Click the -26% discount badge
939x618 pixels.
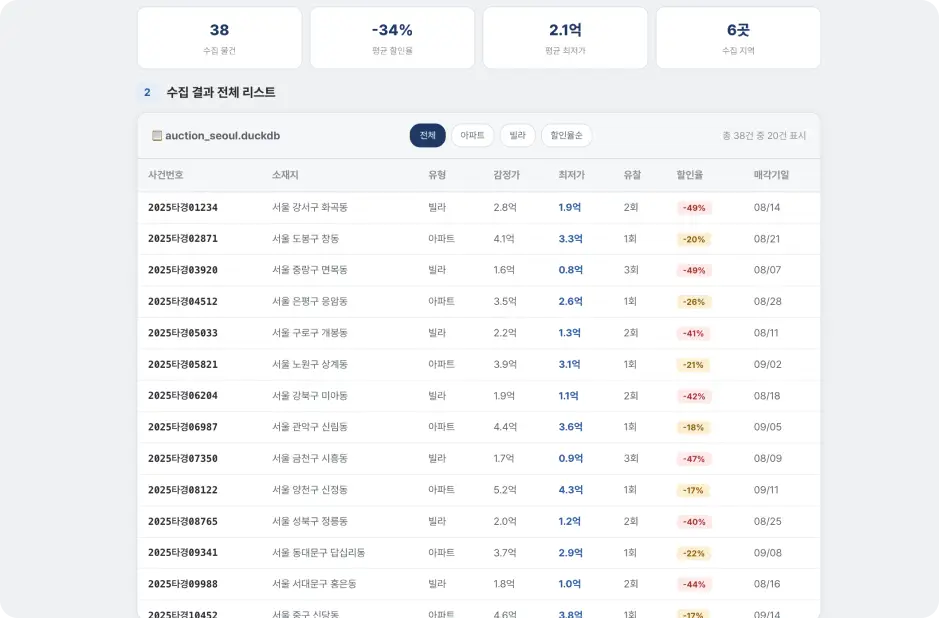pyautogui.click(x=694, y=302)
